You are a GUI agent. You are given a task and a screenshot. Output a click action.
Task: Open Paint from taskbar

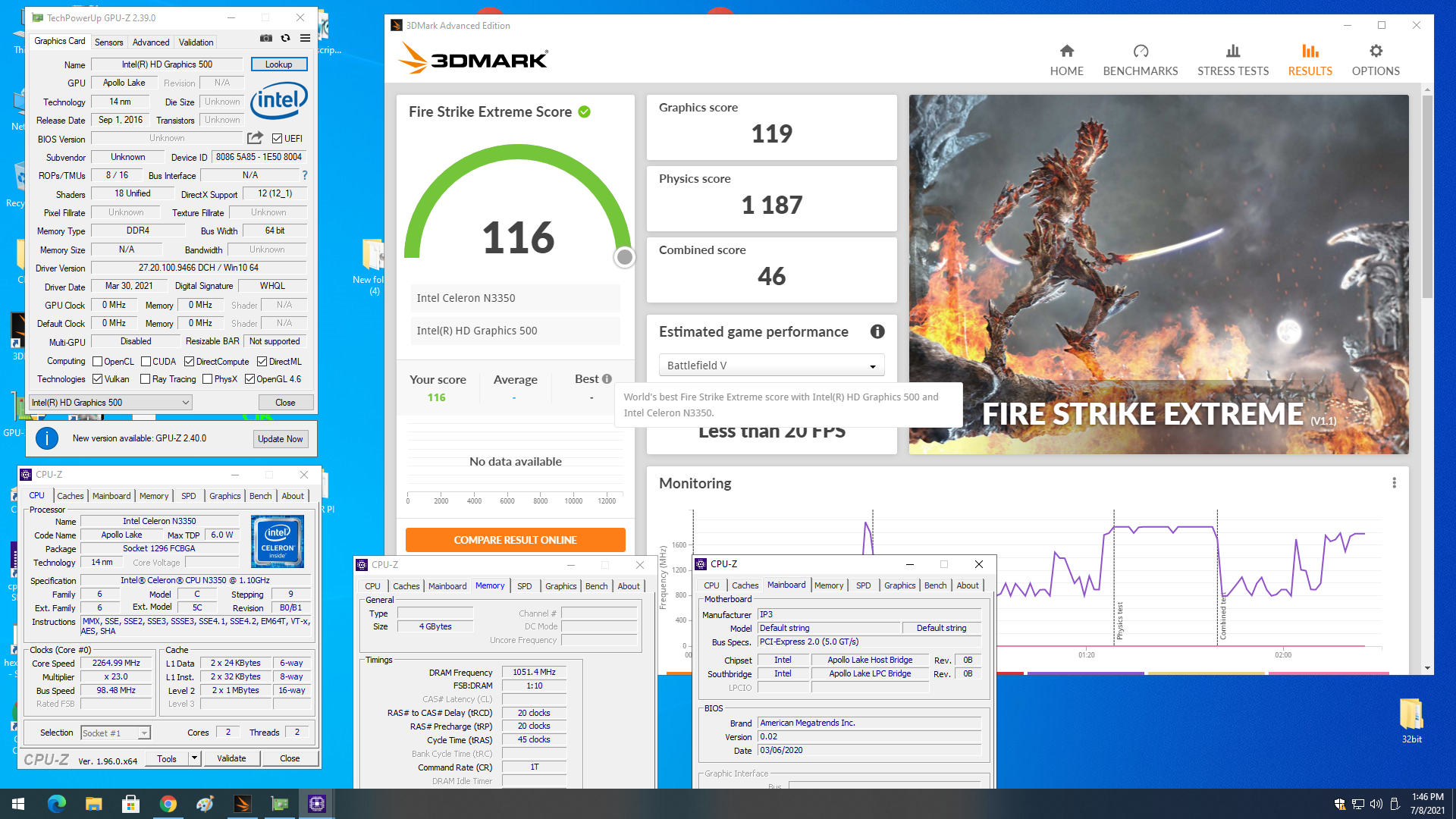point(205,804)
